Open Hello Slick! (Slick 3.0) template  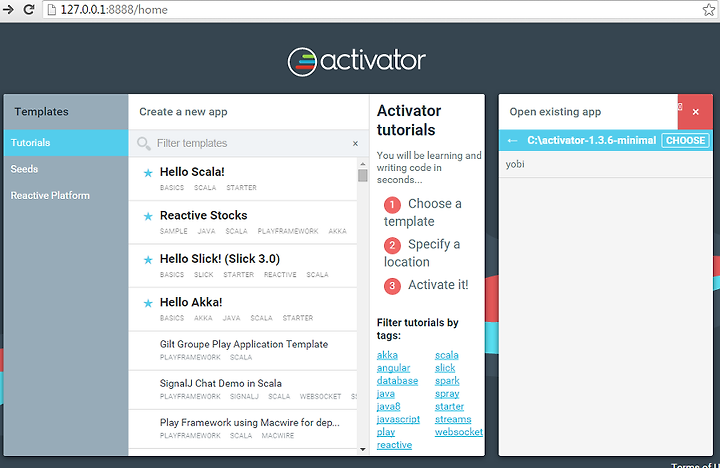tap(243, 266)
